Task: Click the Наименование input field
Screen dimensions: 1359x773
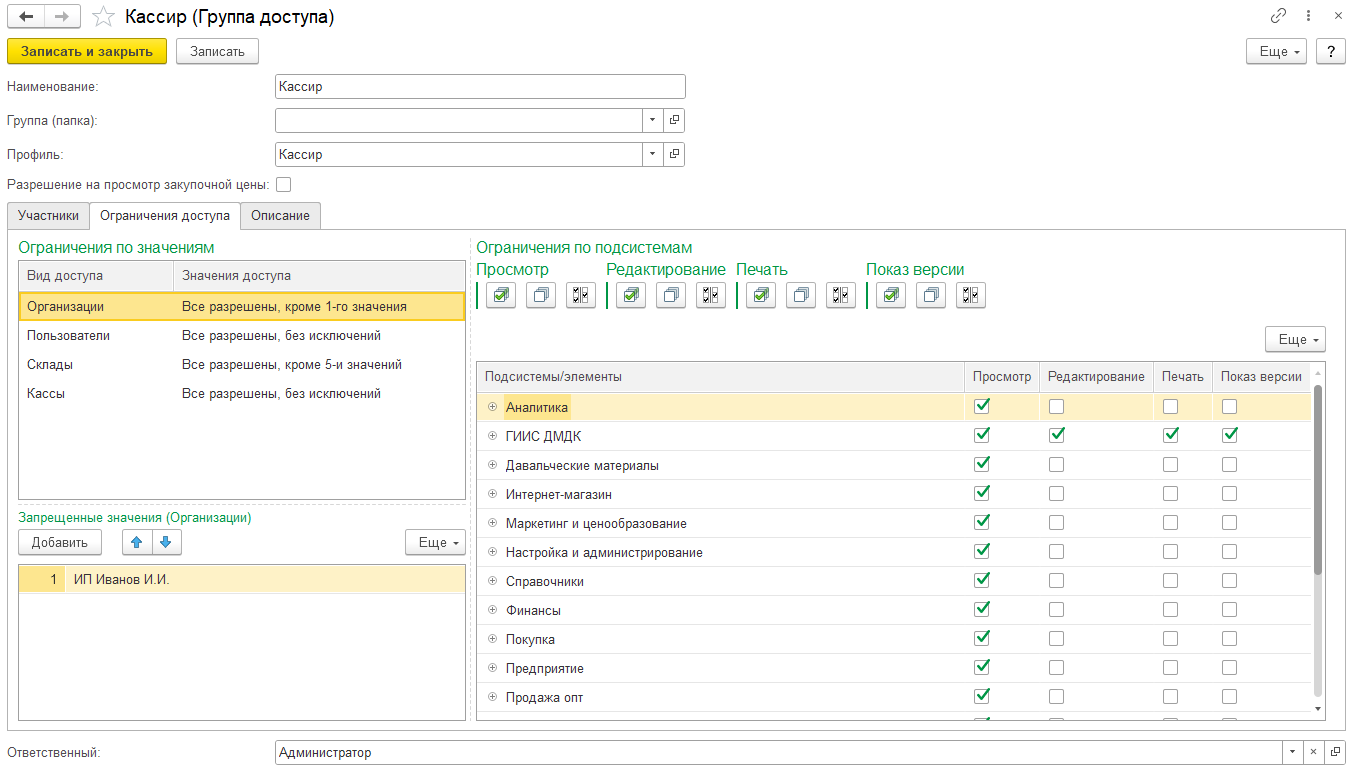Action: click(480, 86)
